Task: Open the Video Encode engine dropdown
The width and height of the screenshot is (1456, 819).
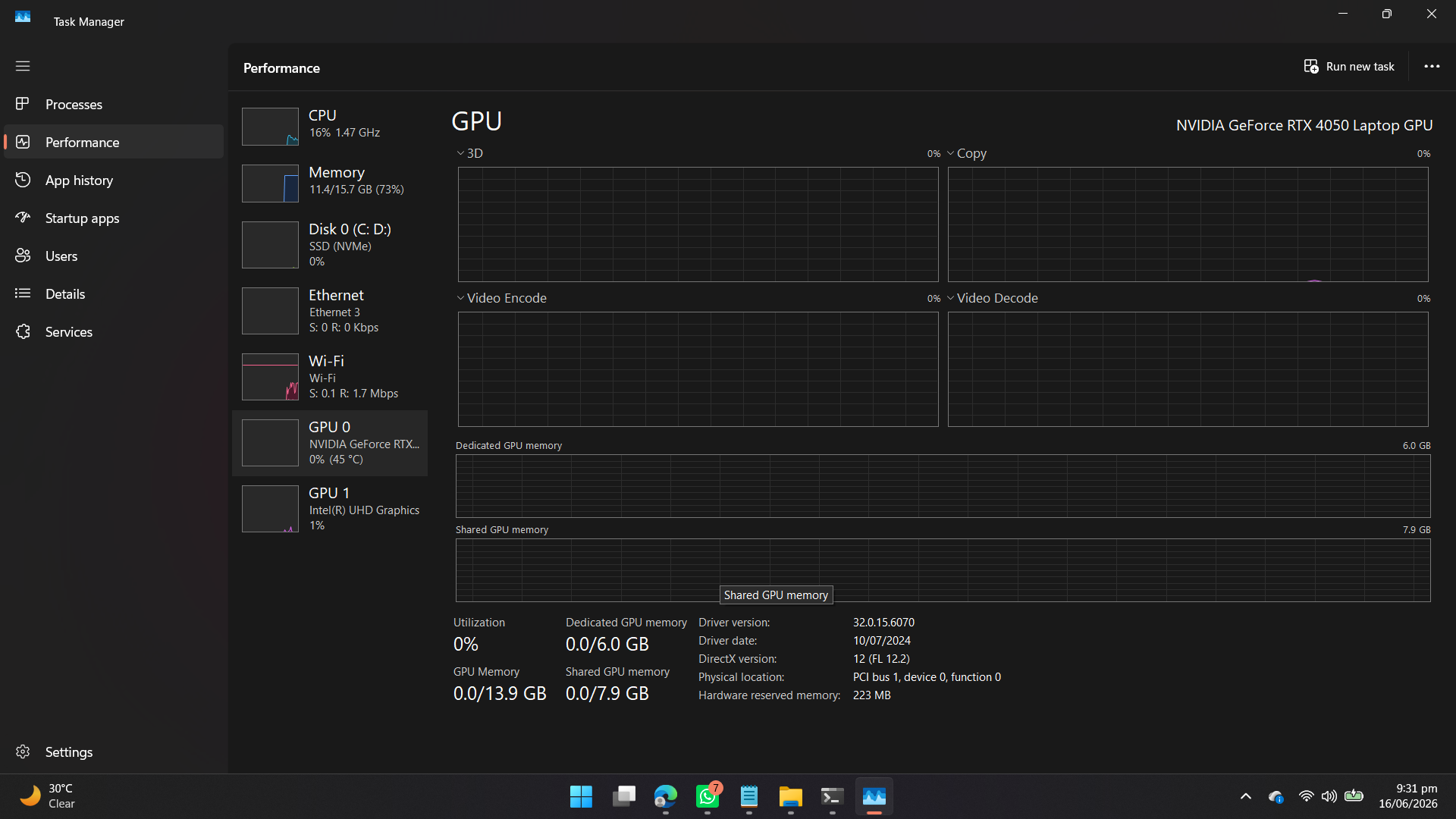Action: [501, 298]
